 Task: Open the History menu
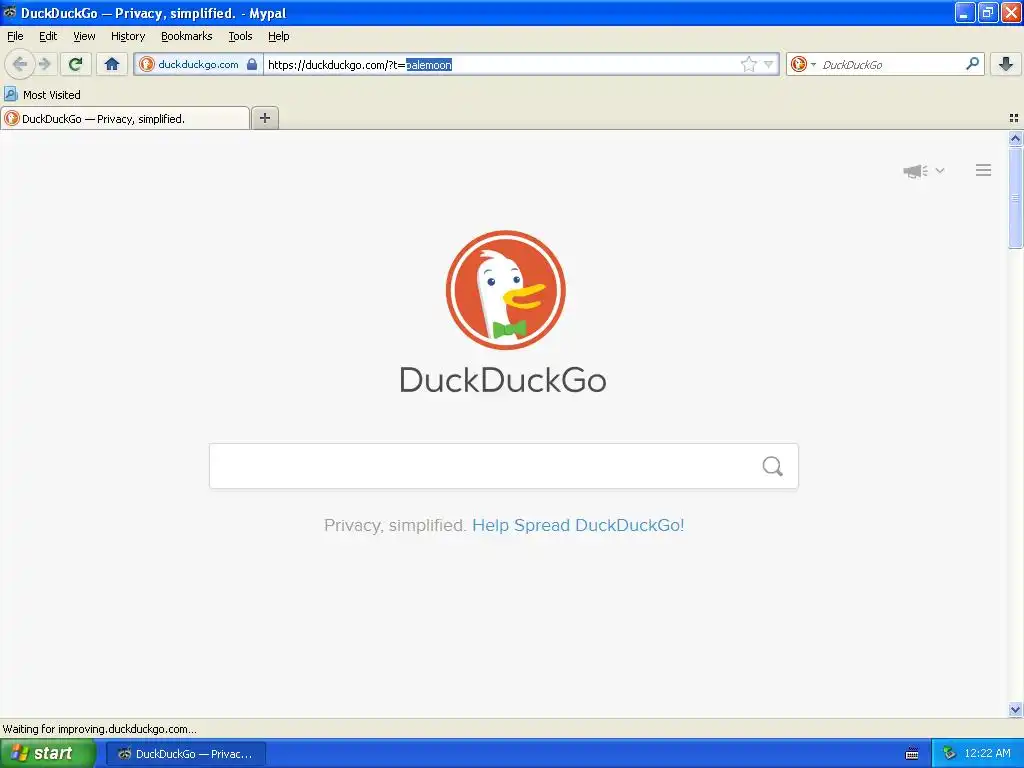128,36
